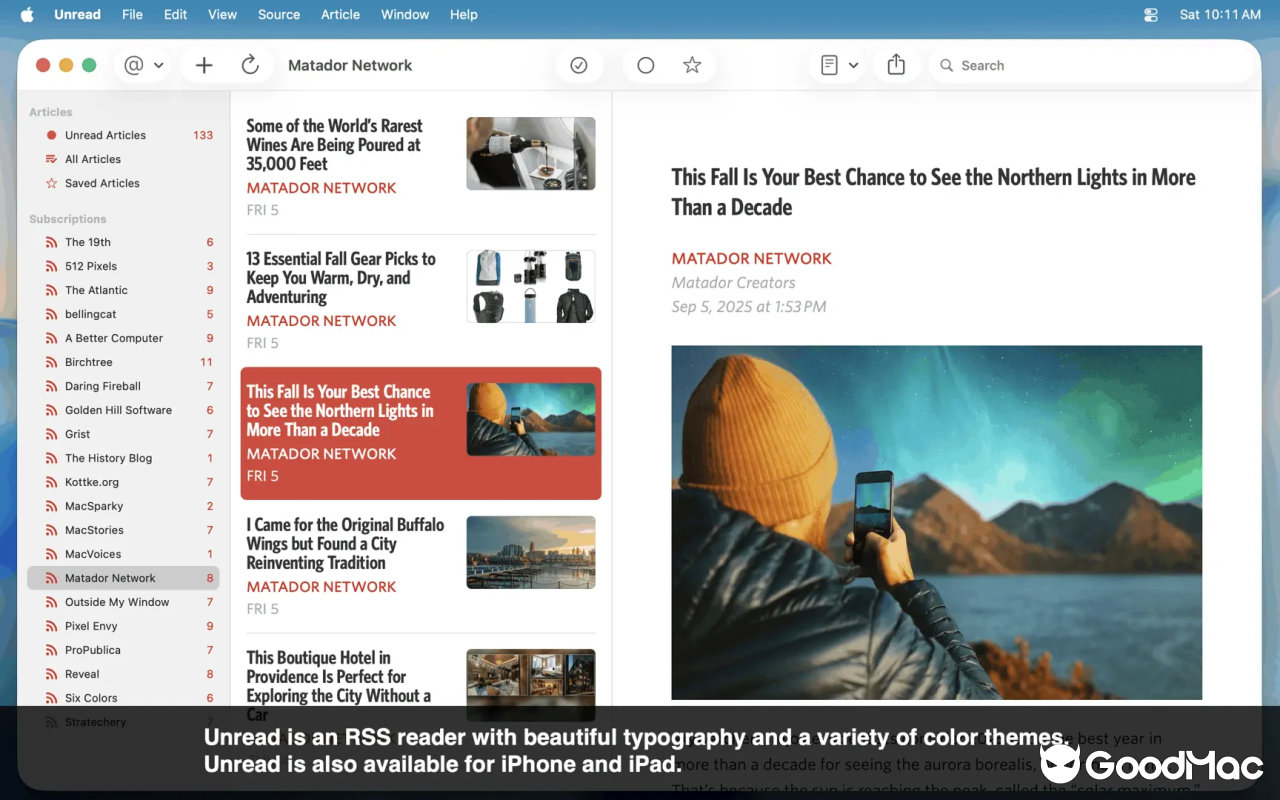Click The History Blog RSS icon
Image resolution: width=1280 pixels, height=800 pixels.
tap(51, 458)
